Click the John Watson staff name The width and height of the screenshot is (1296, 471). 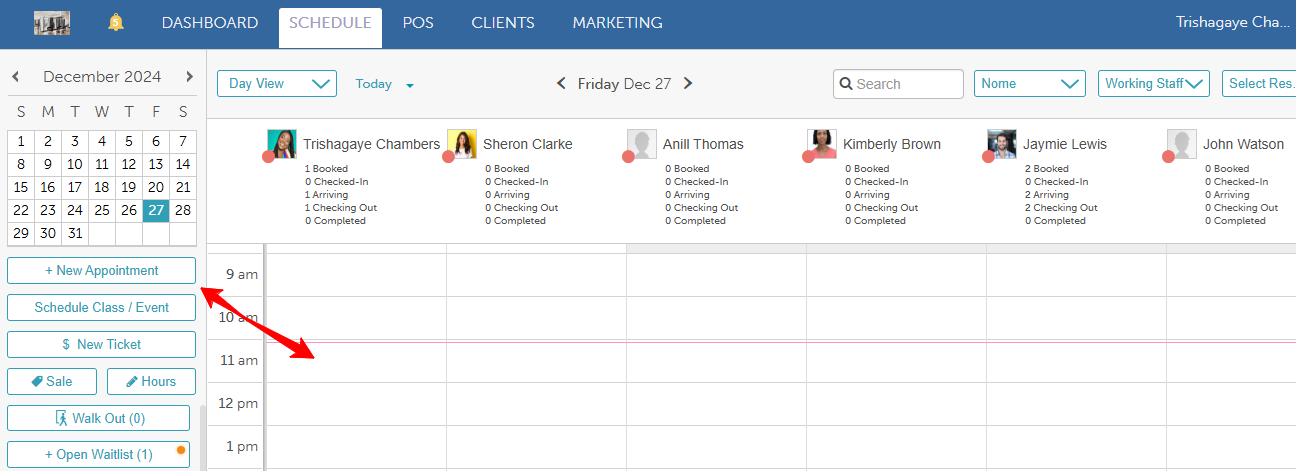1243,144
